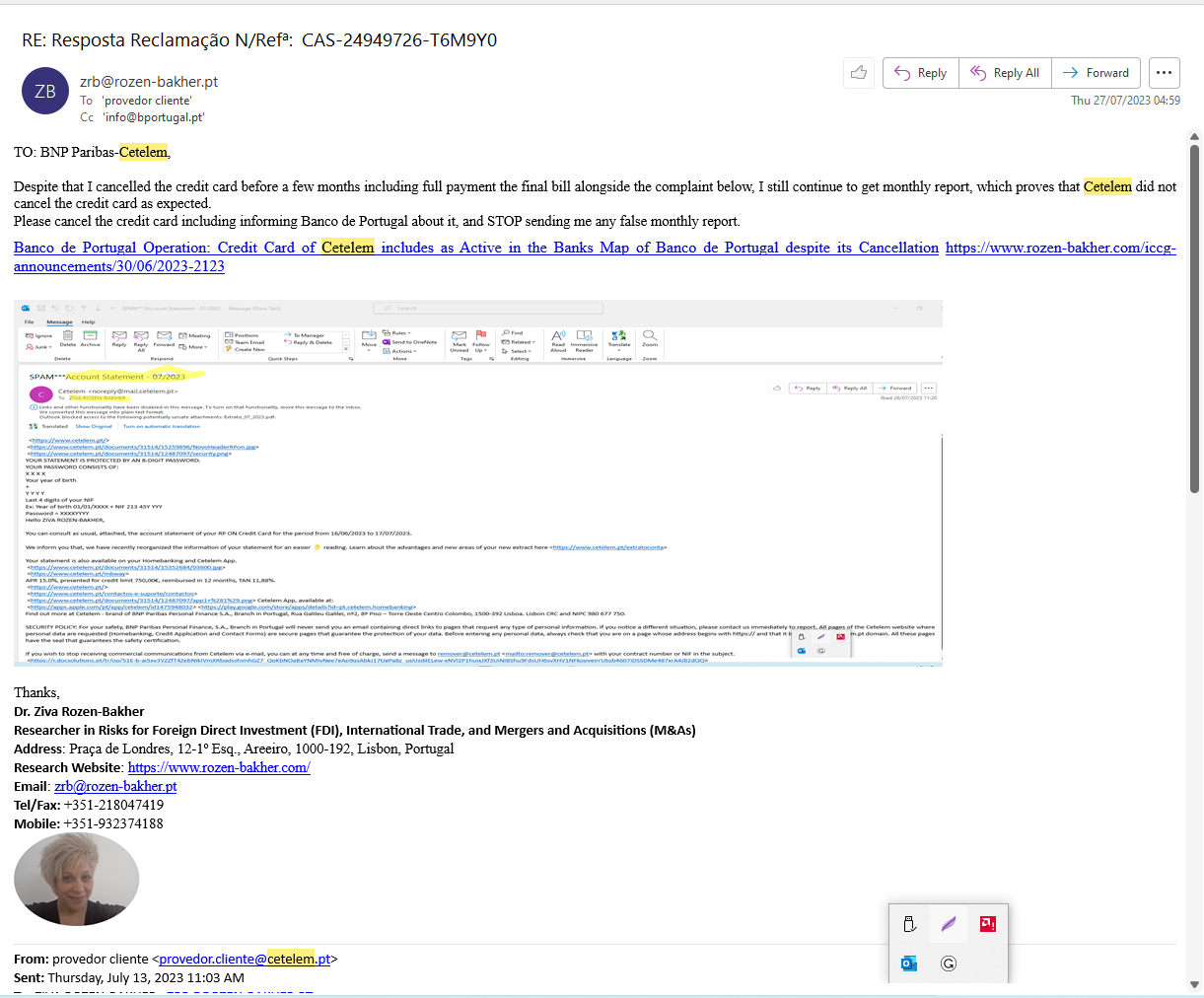Select sender zrb@rozen-bakher.pt in the header
Image resolution: width=1204 pixels, height=998 pixels.
pos(149,82)
